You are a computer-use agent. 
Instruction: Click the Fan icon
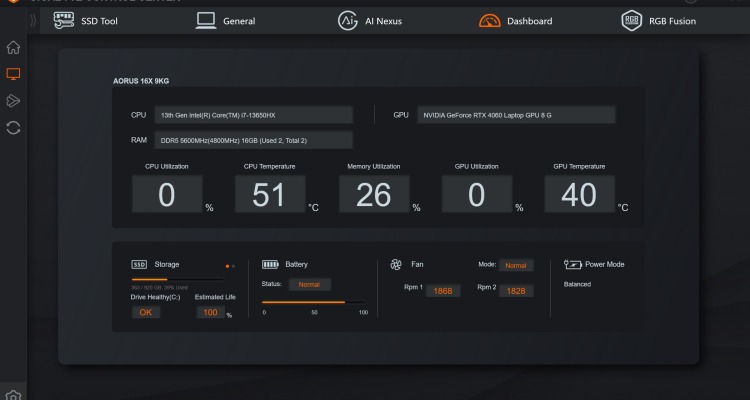(x=396, y=265)
